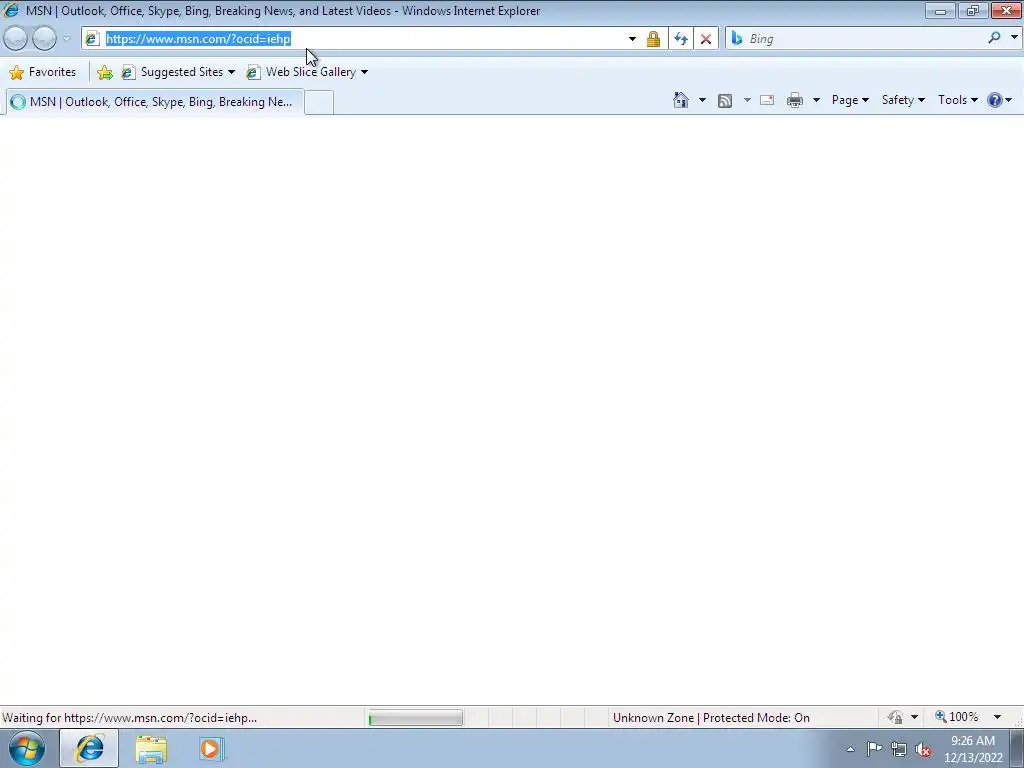Open the Tools menu
Screen dimensions: 1024x768
tap(957, 100)
